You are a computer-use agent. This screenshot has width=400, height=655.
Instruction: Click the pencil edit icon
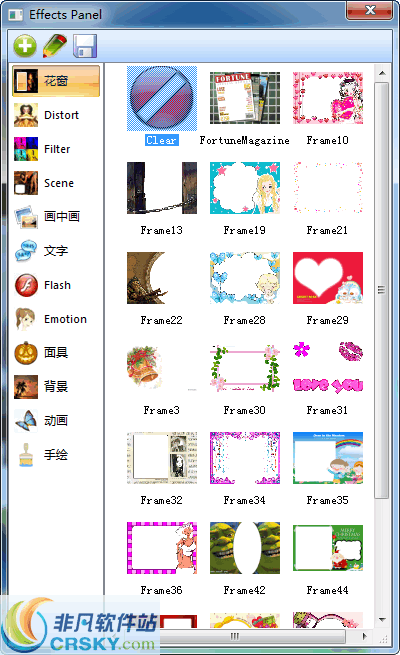(x=55, y=46)
